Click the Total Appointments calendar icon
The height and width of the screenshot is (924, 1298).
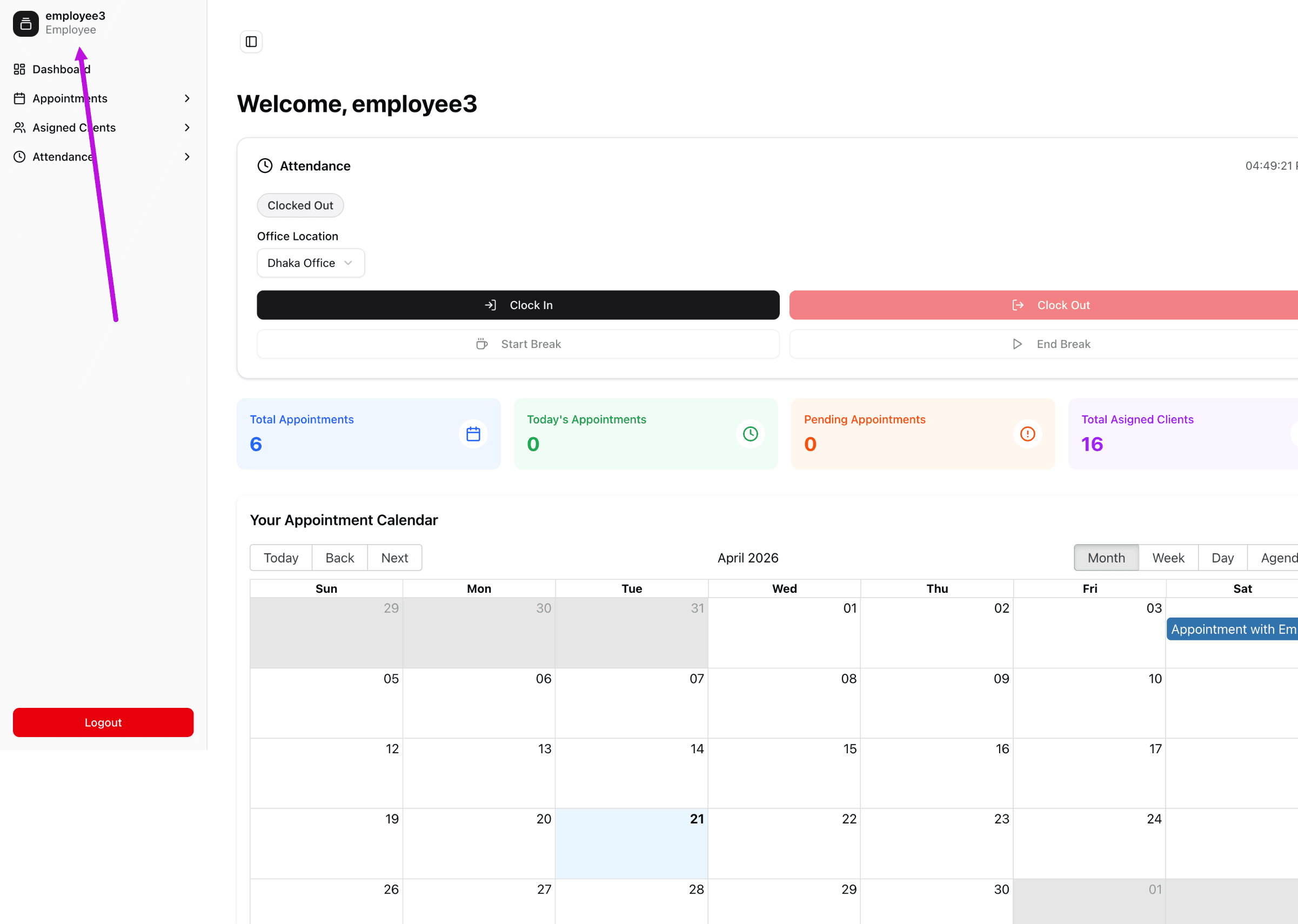[x=472, y=433]
